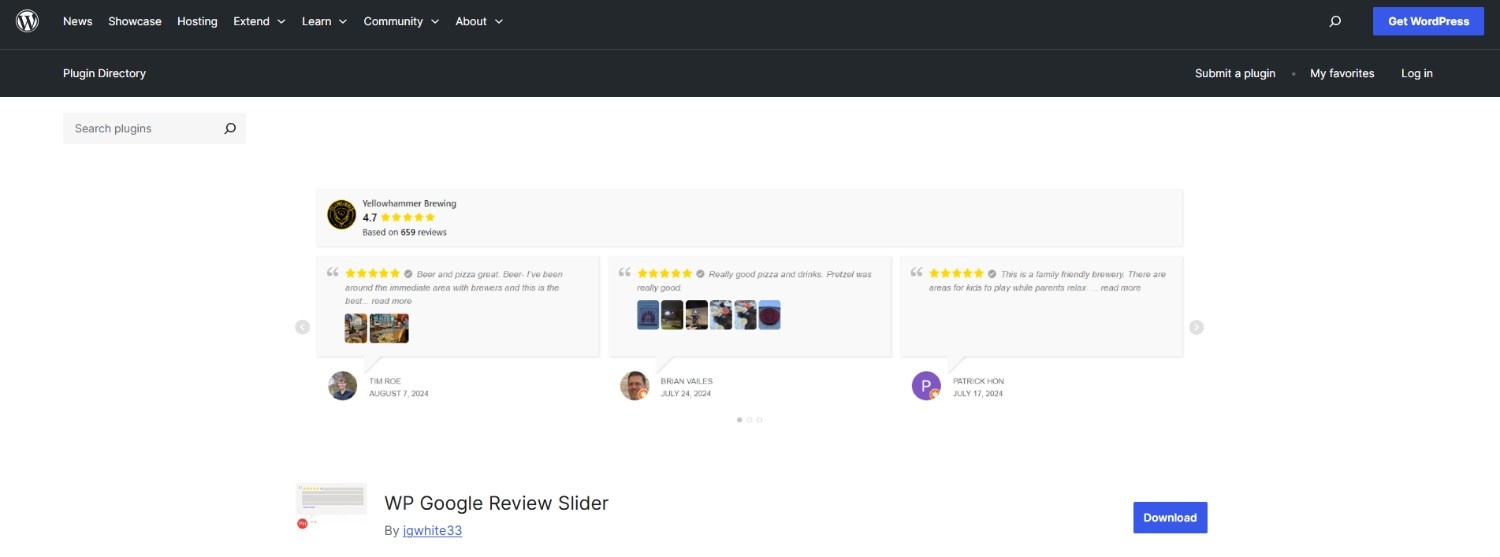Open the Hosting menu item
Image resolution: width=1500 pixels, height=557 pixels.
[197, 21]
